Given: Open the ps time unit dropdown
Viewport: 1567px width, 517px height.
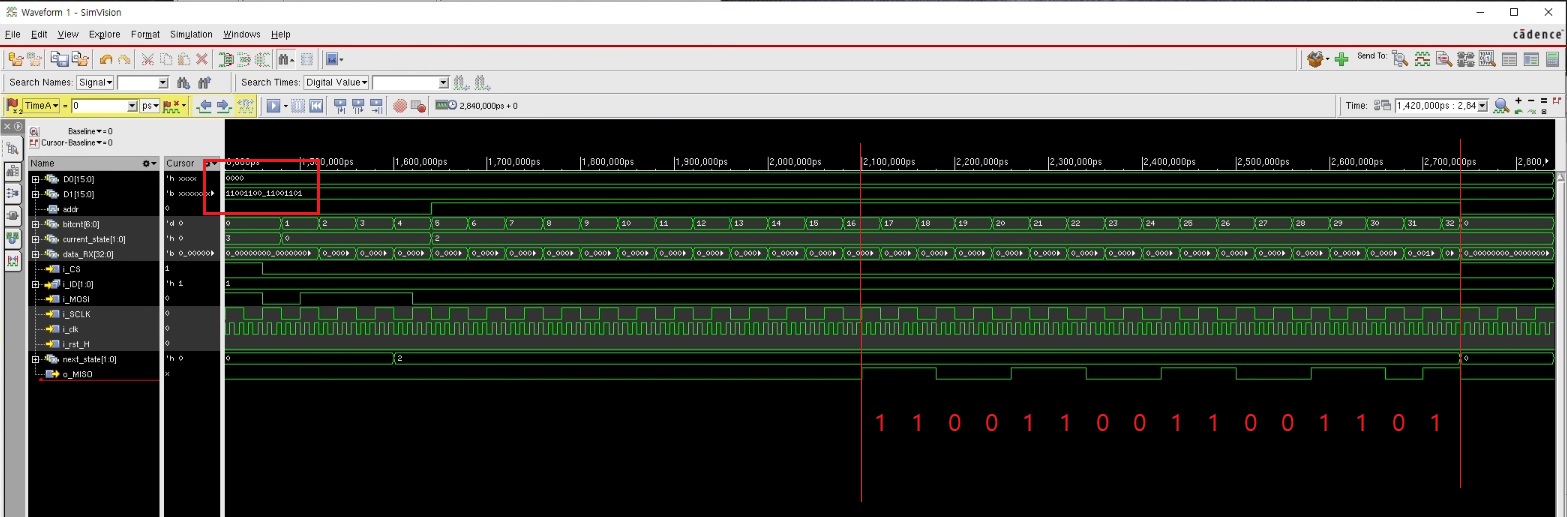Looking at the screenshot, I should [x=149, y=105].
